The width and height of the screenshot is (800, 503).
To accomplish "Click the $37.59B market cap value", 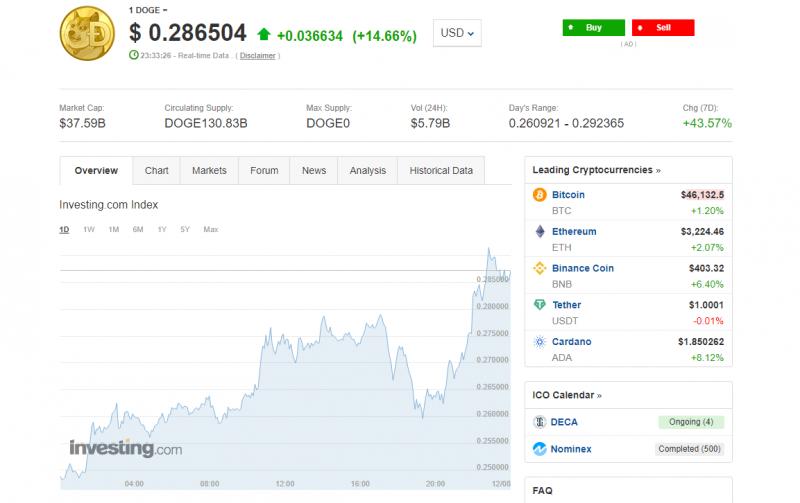I will 82,123.
